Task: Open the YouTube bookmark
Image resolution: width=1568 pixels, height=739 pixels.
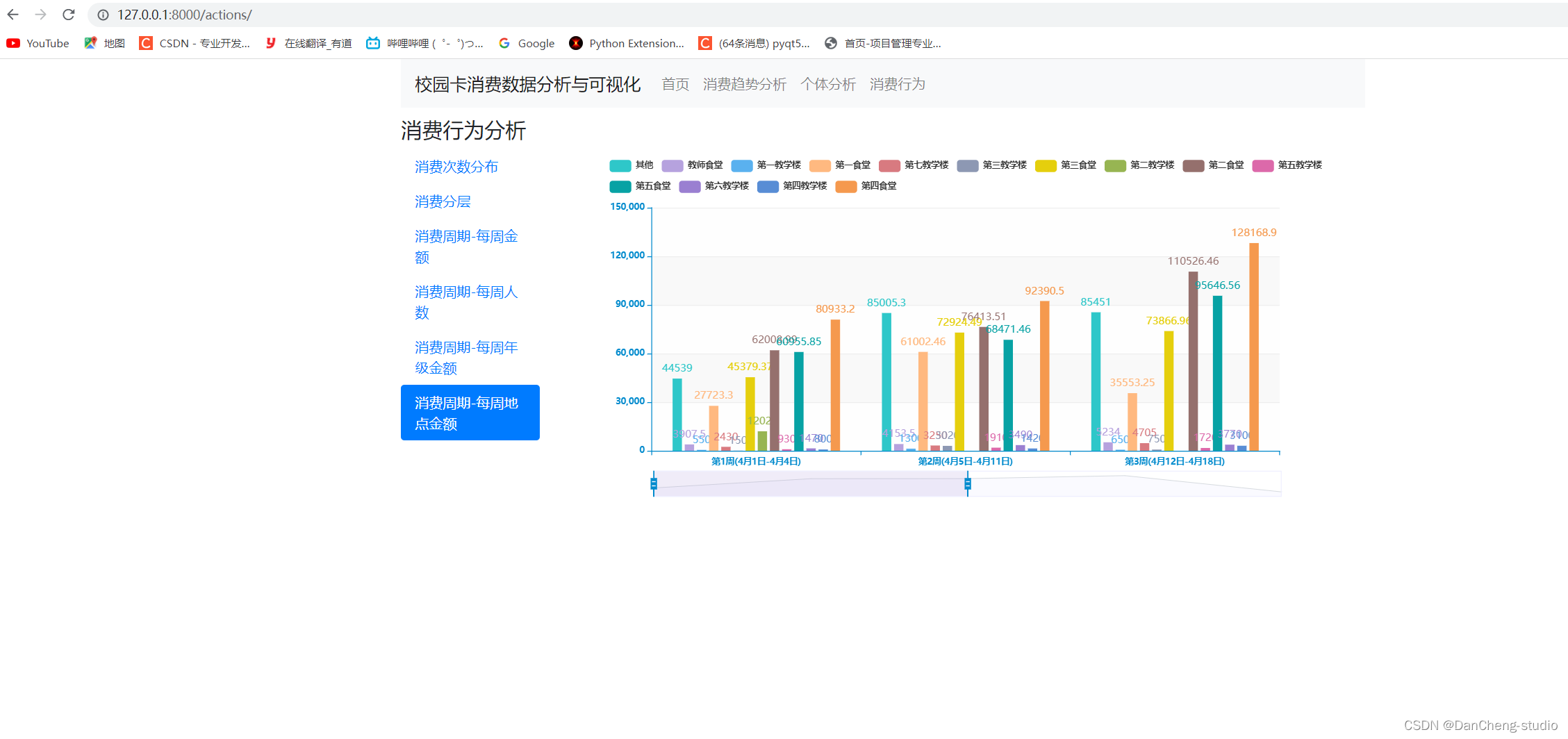Action: point(38,43)
